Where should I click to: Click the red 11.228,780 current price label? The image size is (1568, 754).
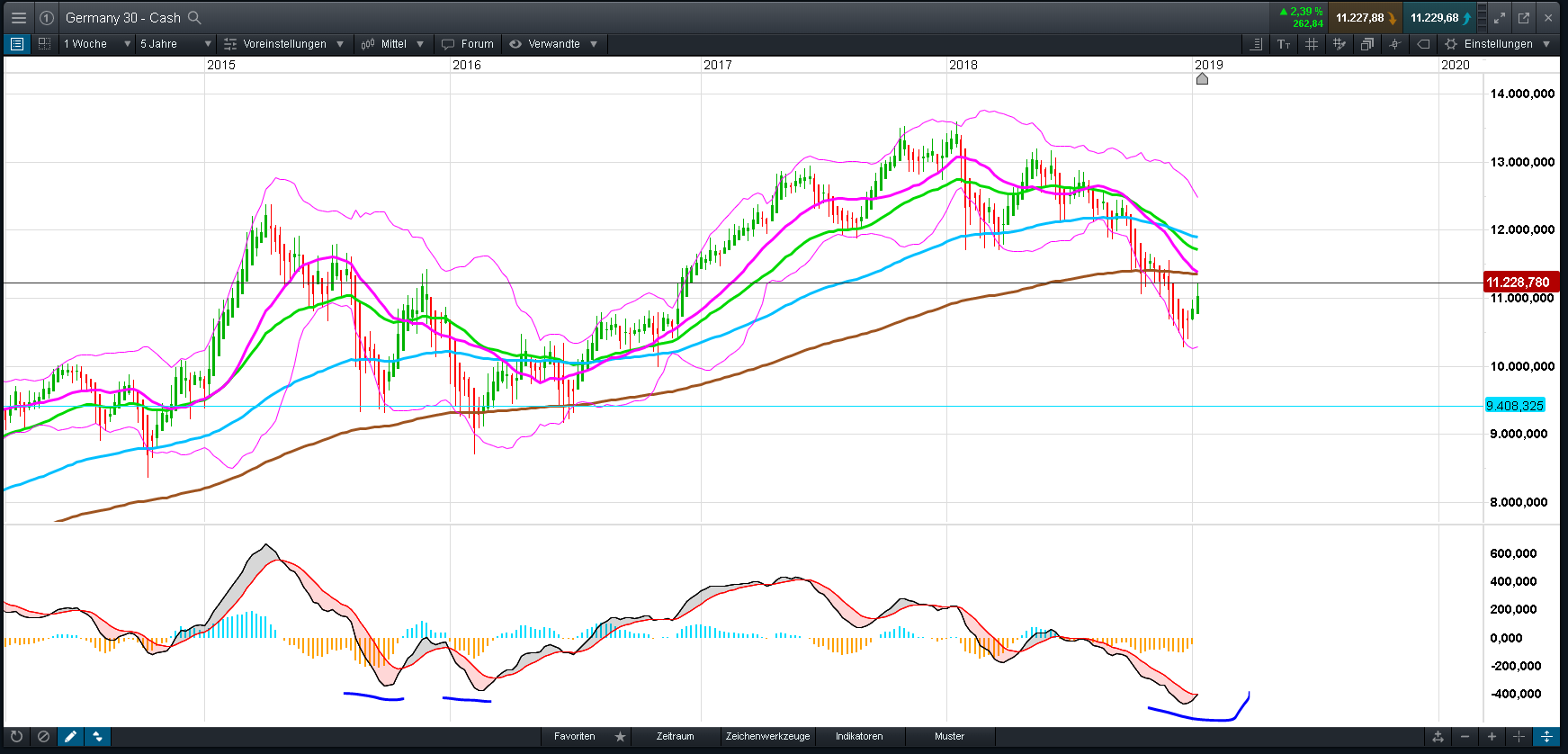coord(1519,283)
